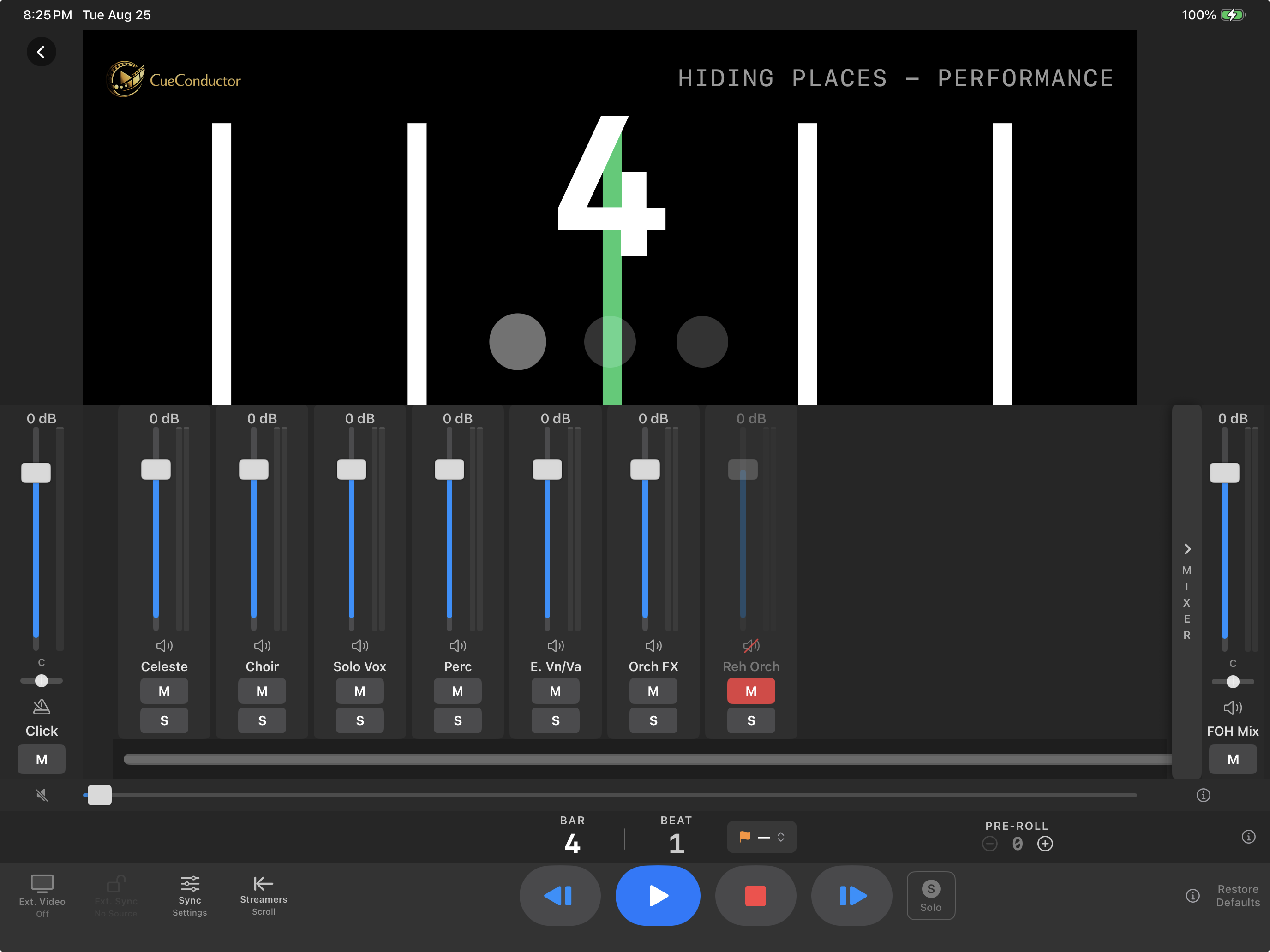1270x952 pixels.
Task: Click the Click track pan slider
Action: tap(42, 681)
